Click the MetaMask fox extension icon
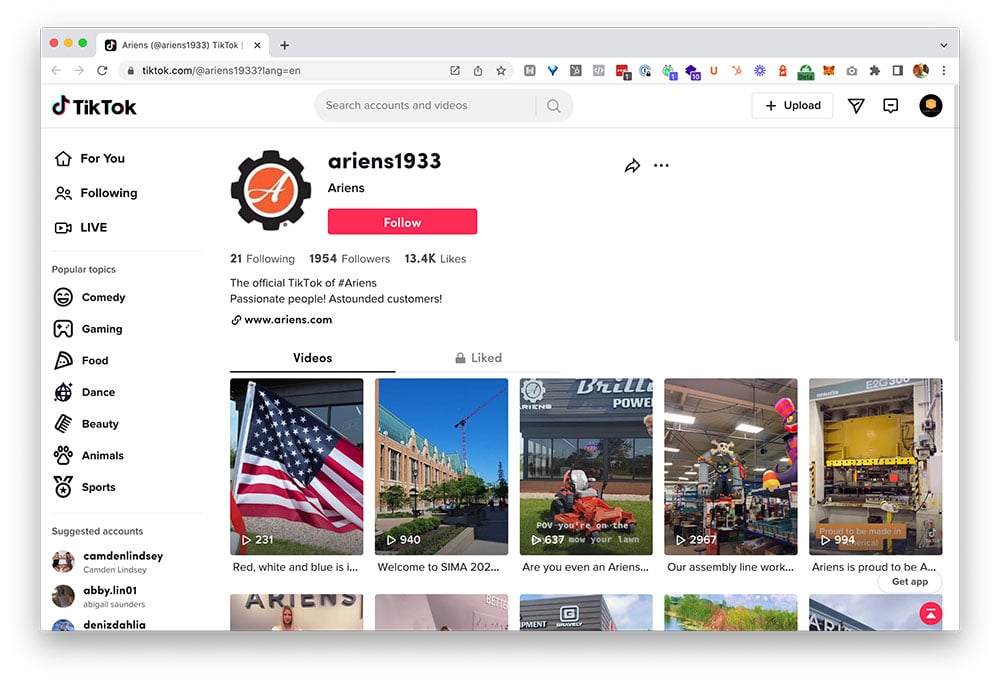The image size is (1000, 684). tap(828, 71)
